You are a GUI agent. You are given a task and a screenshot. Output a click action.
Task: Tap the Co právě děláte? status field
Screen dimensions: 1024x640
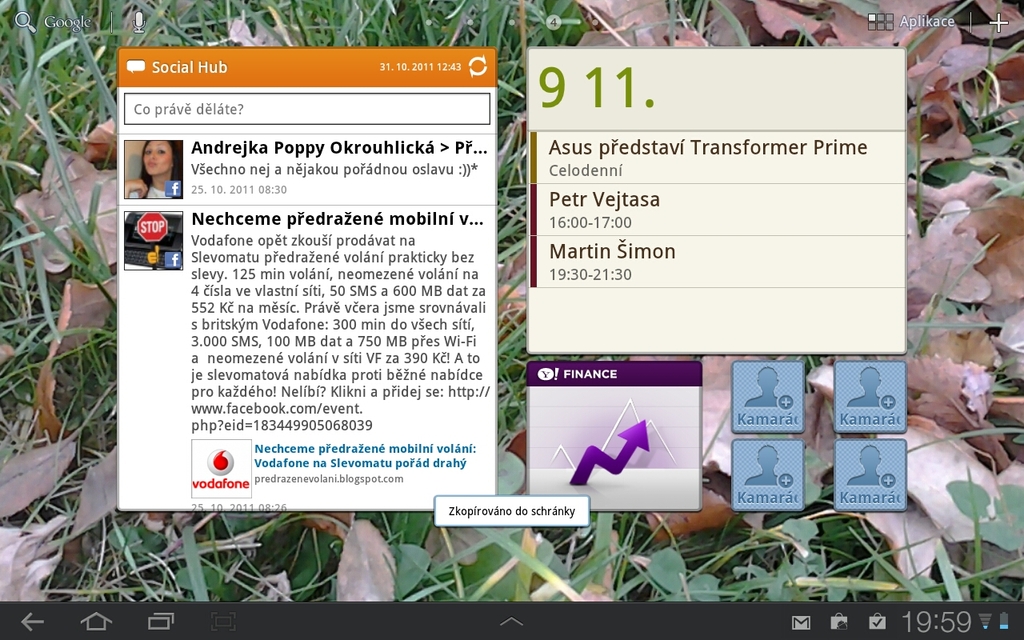(x=304, y=108)
